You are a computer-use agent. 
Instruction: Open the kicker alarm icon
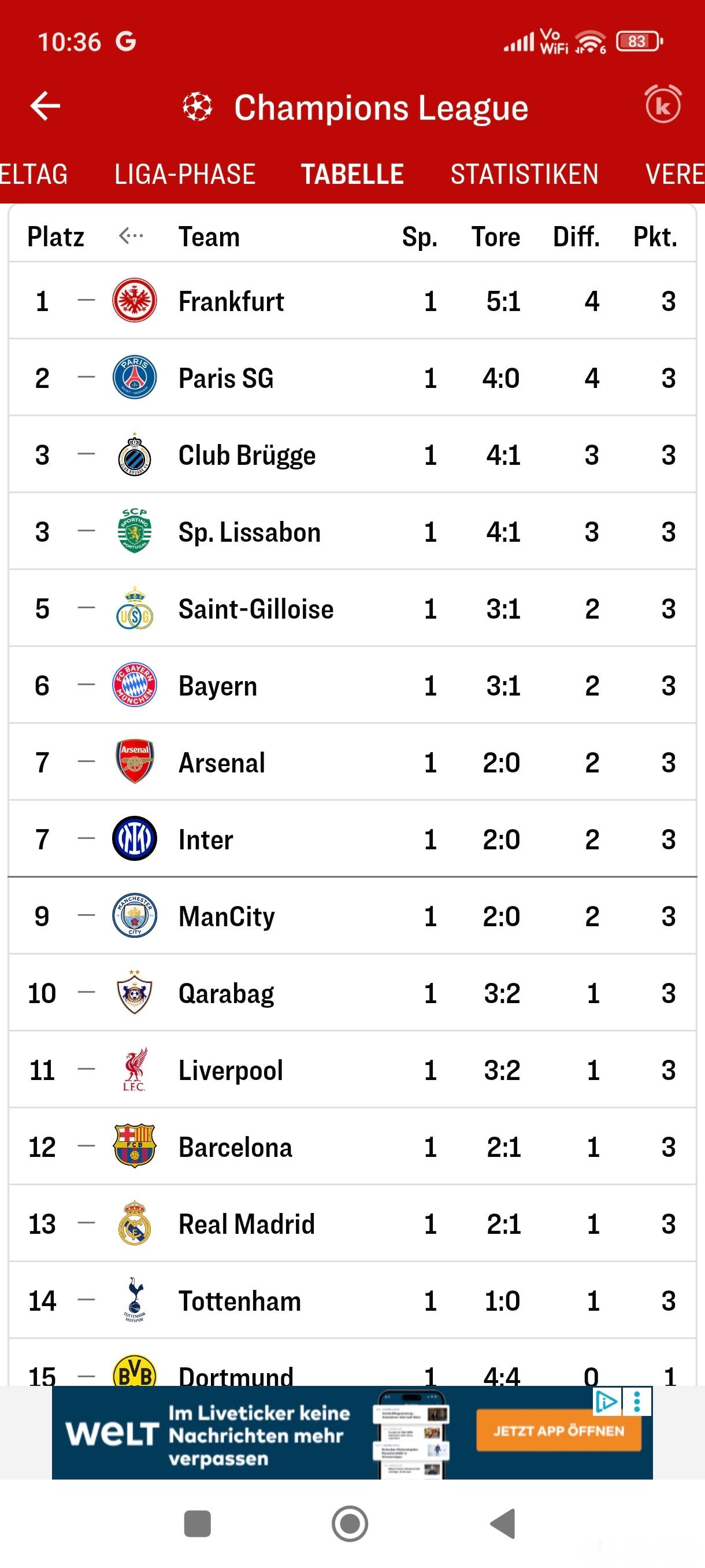point(663,105)
